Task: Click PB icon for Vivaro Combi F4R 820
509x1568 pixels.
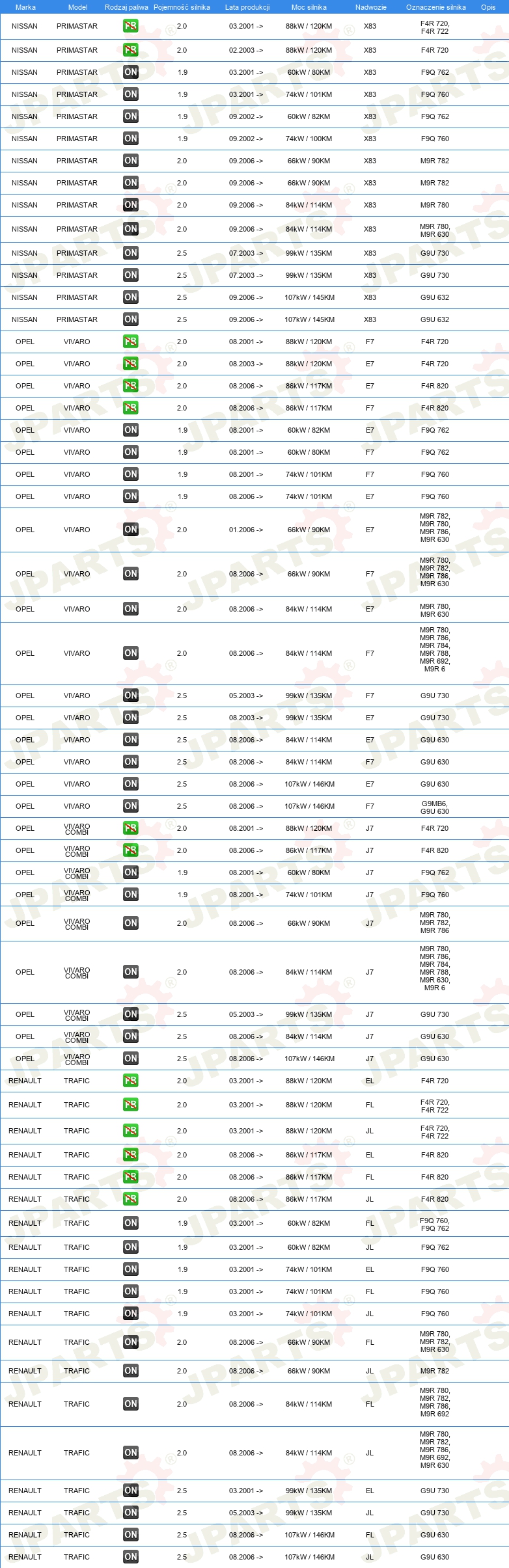Action: pyautogui.click(x=131, y=850)
